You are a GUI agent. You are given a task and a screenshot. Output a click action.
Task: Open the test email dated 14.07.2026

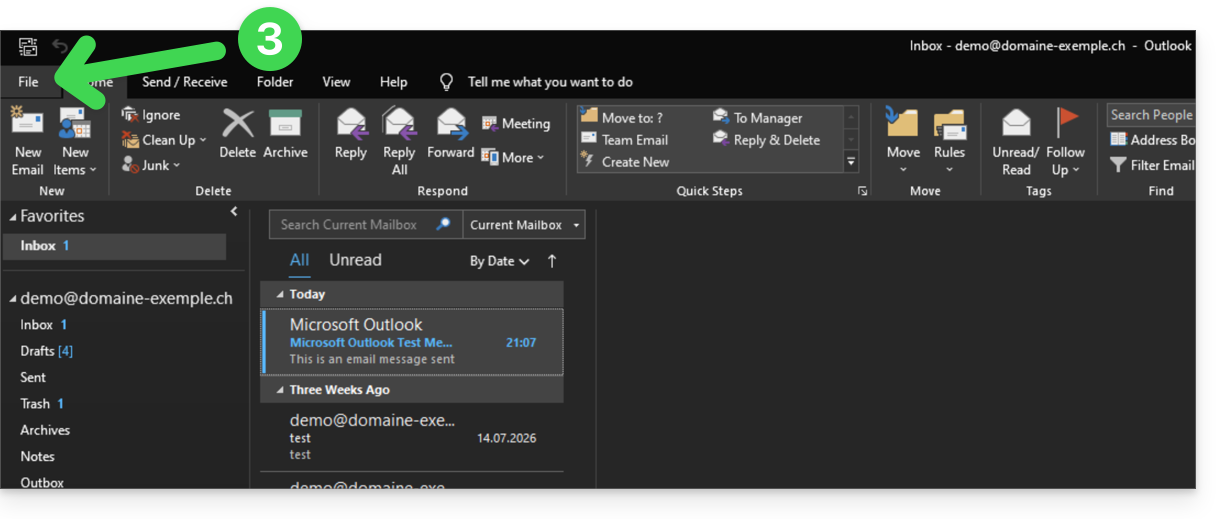point(412,437)
